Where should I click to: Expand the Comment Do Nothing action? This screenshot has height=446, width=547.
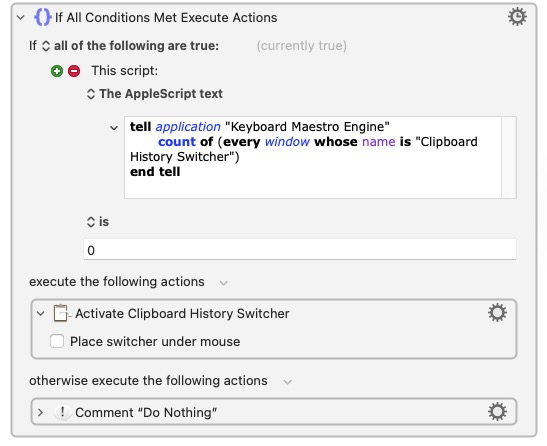pyautogui.click(x=40, y=412)
